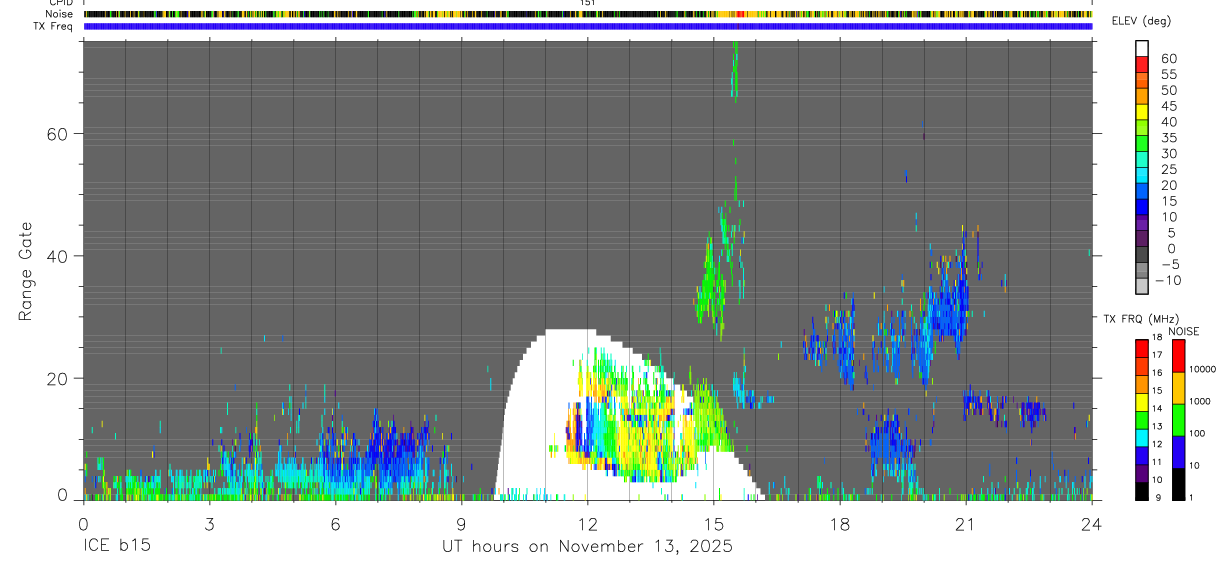Screen dimensions: 1228x567
Task: Click the 'UT hours on November 13, 2025' label
Action: (588, 547)
